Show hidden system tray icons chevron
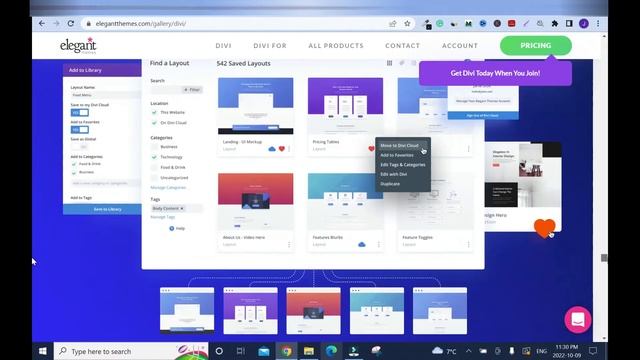 point(469,351)
